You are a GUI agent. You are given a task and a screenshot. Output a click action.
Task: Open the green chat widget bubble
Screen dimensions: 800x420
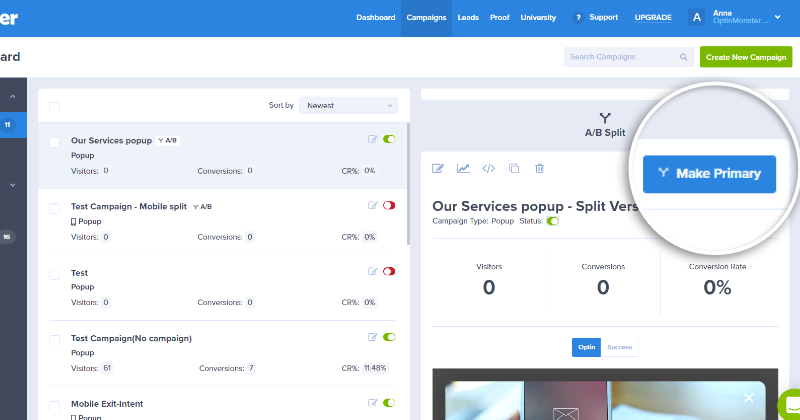pos(791,404)
